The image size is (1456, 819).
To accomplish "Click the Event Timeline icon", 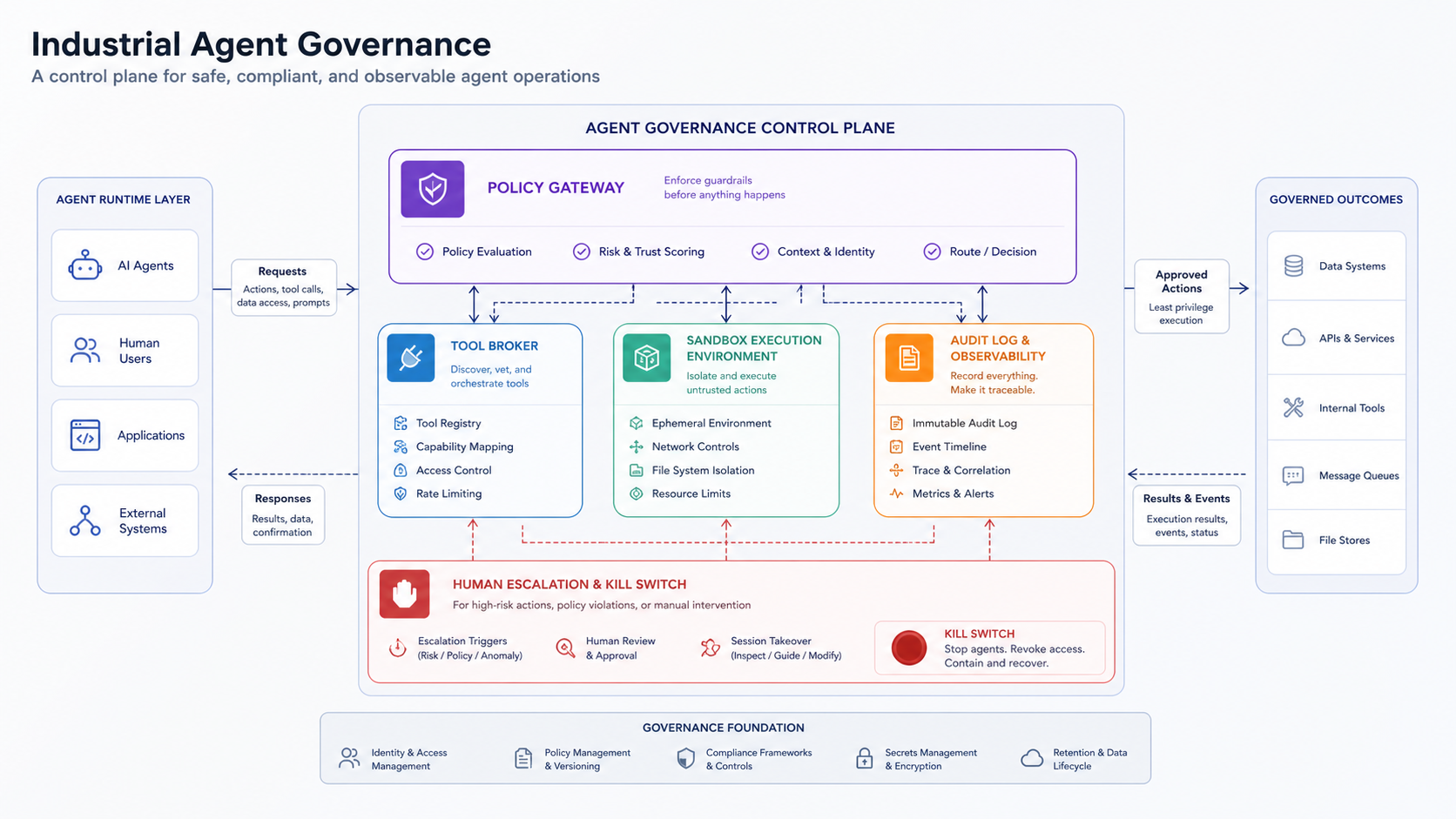I will click(896, 446).
